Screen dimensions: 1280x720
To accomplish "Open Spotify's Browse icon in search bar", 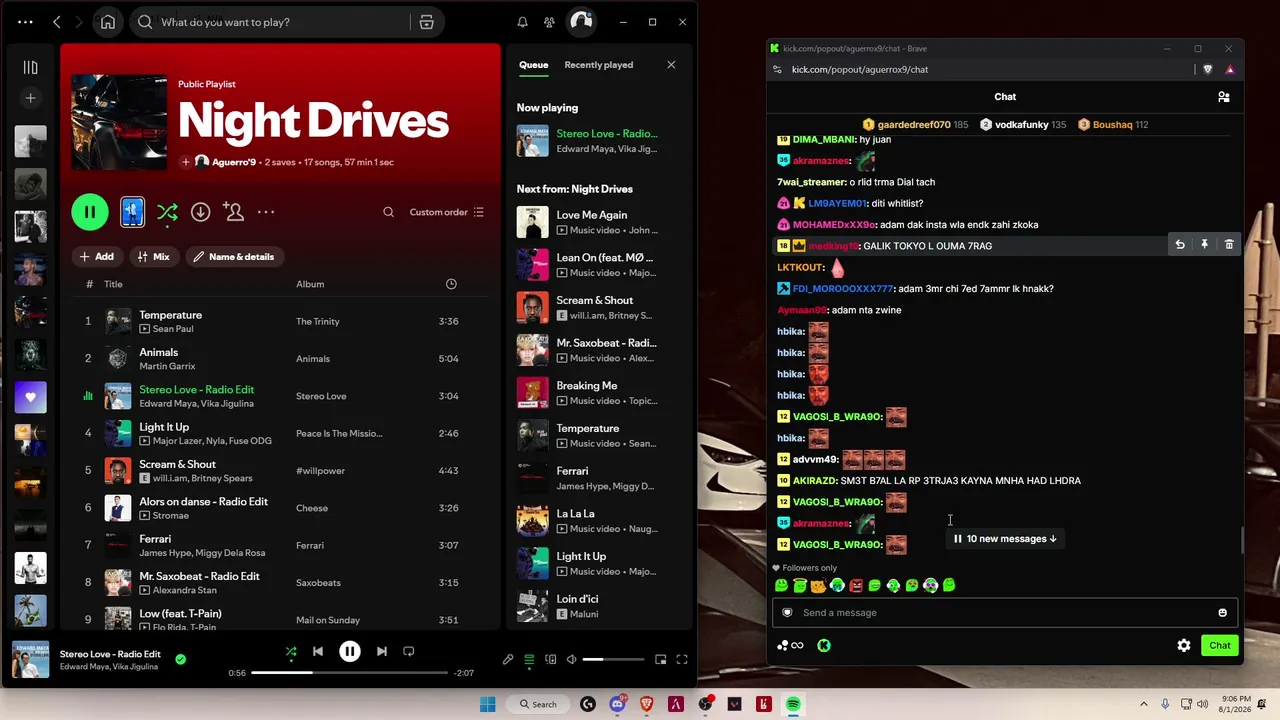I will pyautogui.click(x=427, y=22).
